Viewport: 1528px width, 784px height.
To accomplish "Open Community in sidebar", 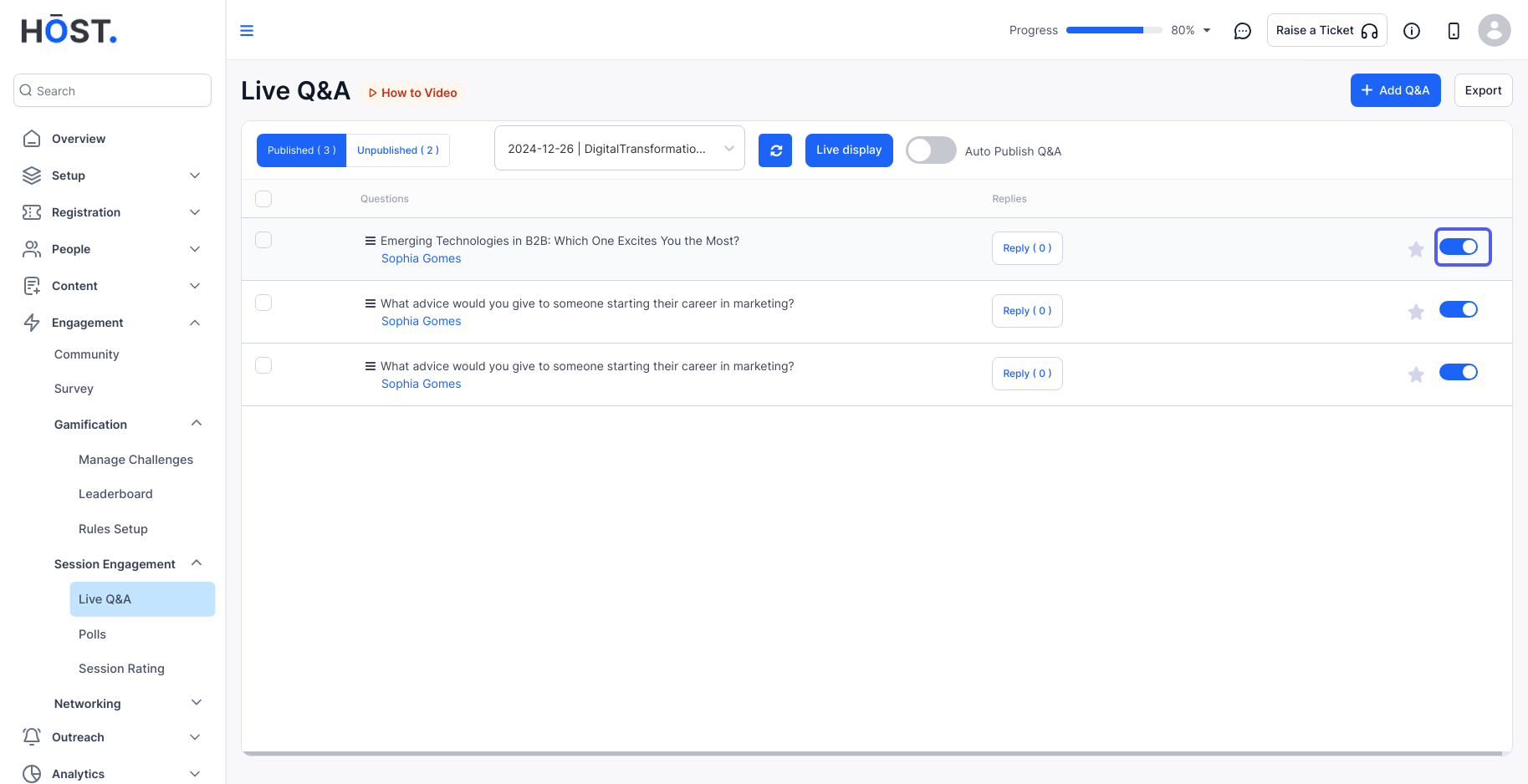I will [87, 354].
